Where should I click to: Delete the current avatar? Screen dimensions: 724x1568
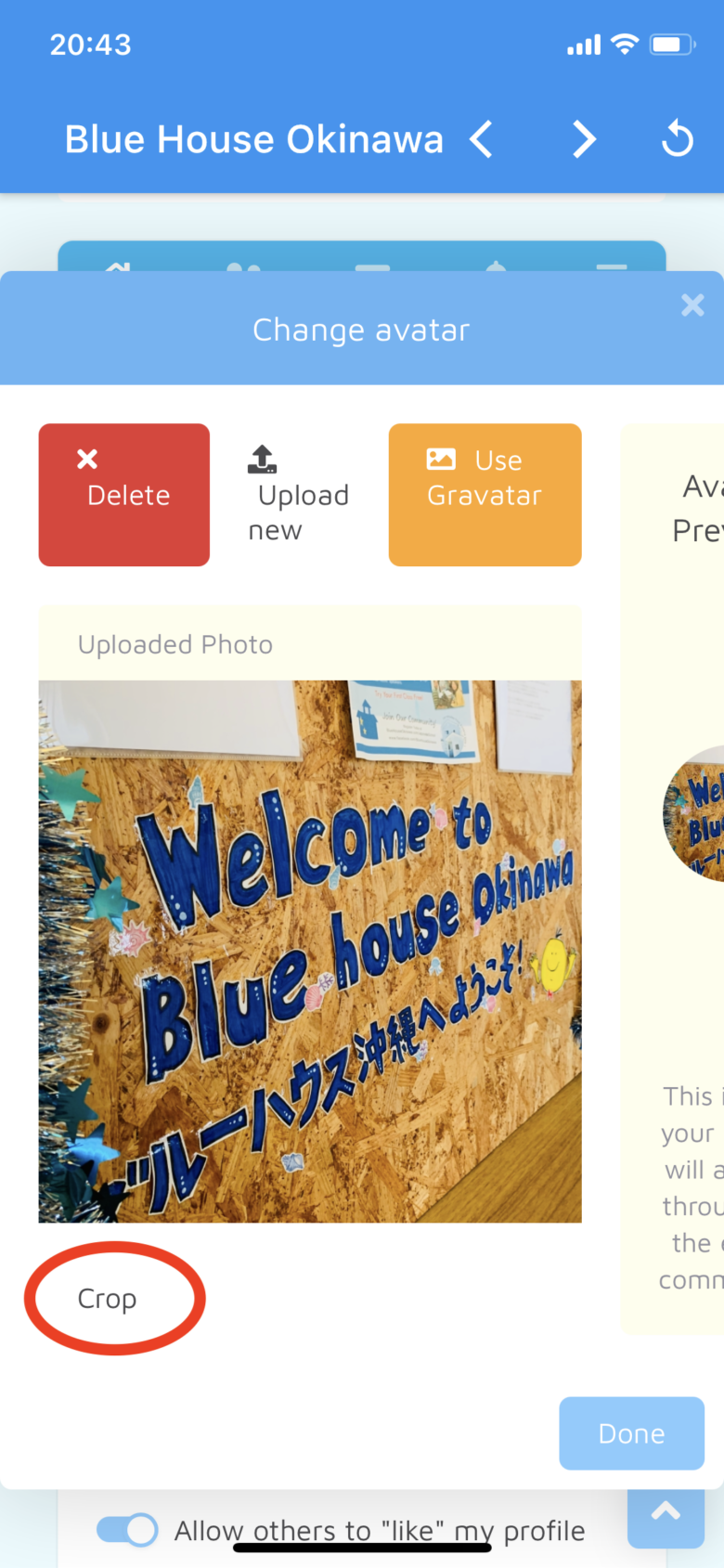124,495
